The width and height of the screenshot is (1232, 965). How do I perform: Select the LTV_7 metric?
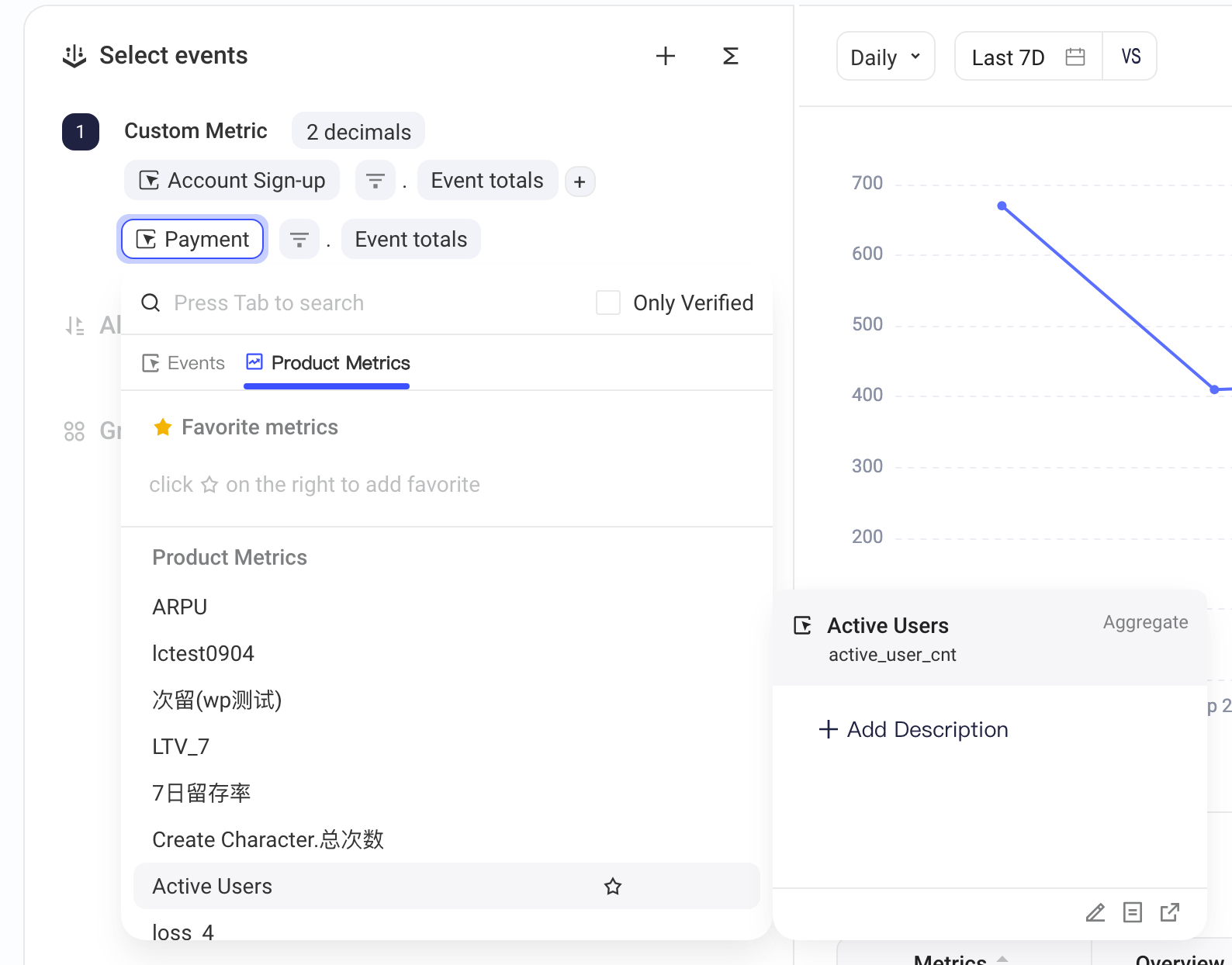447,747
